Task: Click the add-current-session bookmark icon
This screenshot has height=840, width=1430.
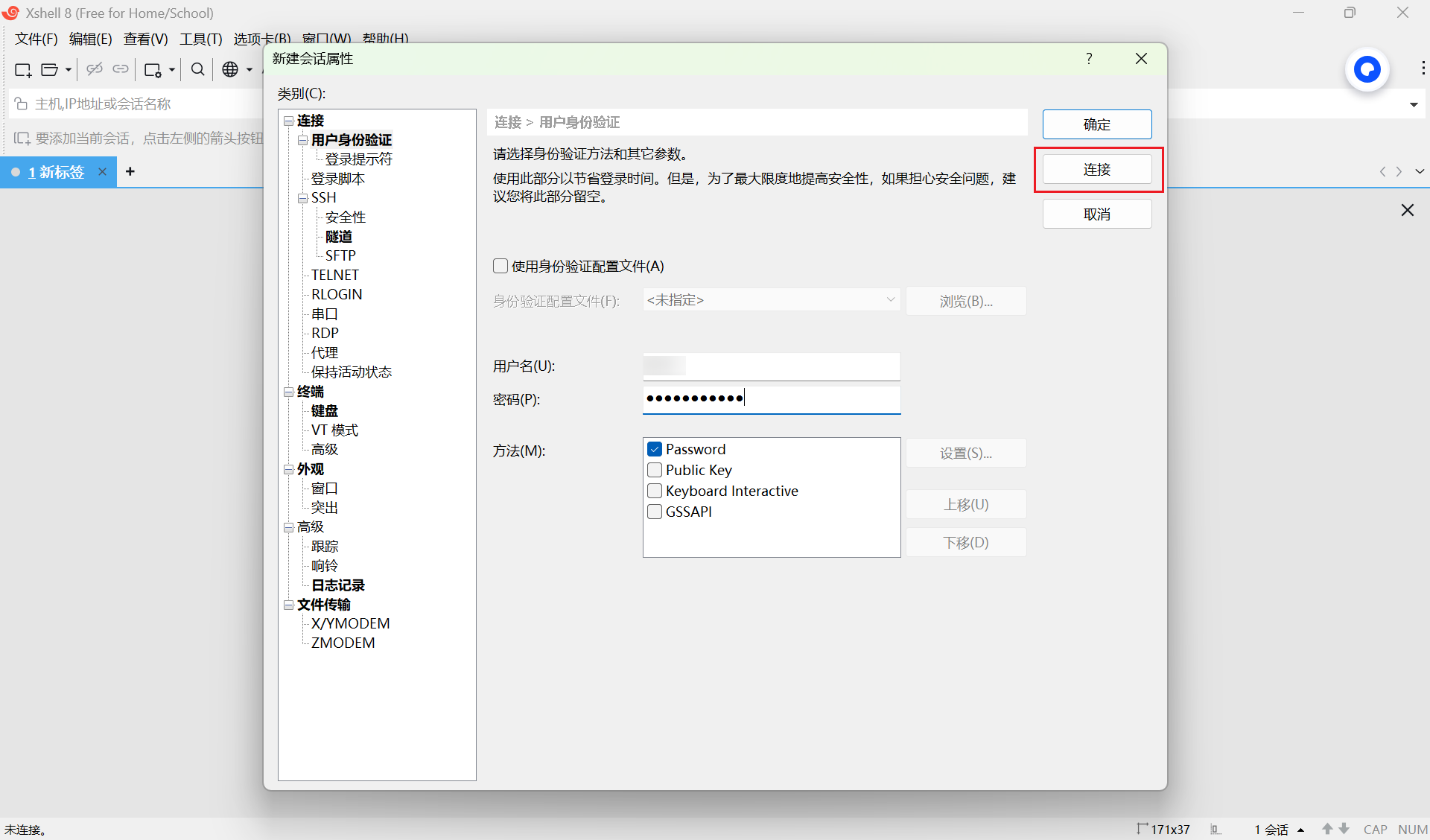Action: pyautogui.click(x=22, y=139)
